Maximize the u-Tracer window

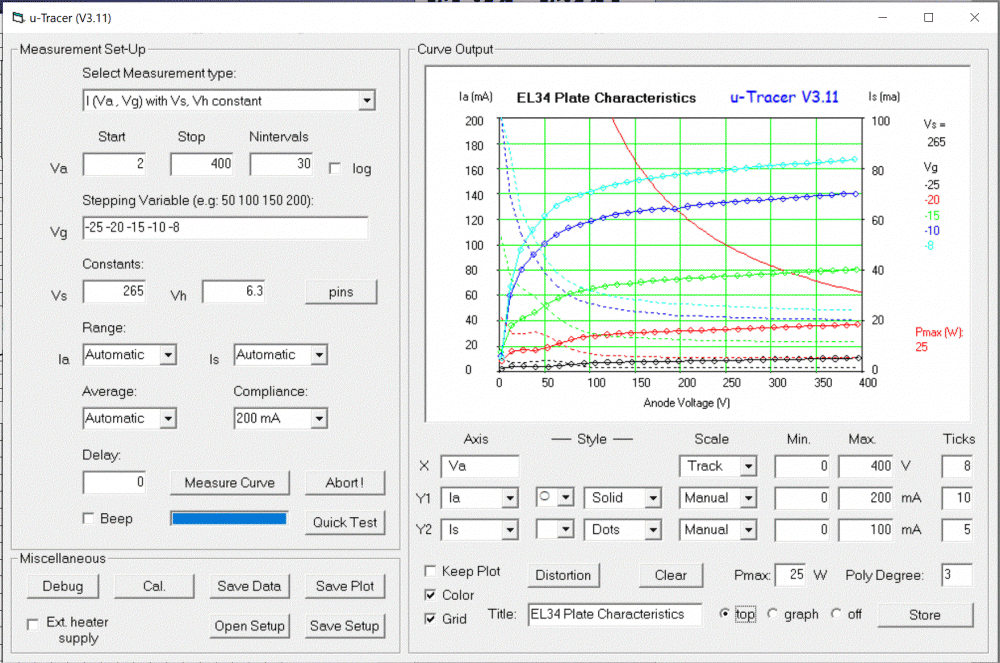(928, 18)
